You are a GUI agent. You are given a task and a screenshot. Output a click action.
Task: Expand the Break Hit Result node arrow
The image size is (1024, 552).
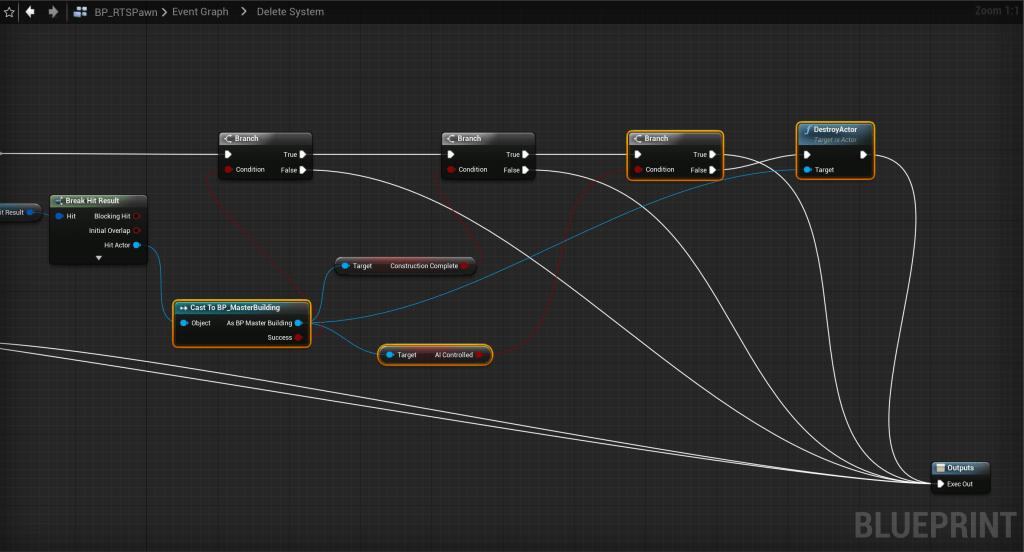[x=98, y=258]
